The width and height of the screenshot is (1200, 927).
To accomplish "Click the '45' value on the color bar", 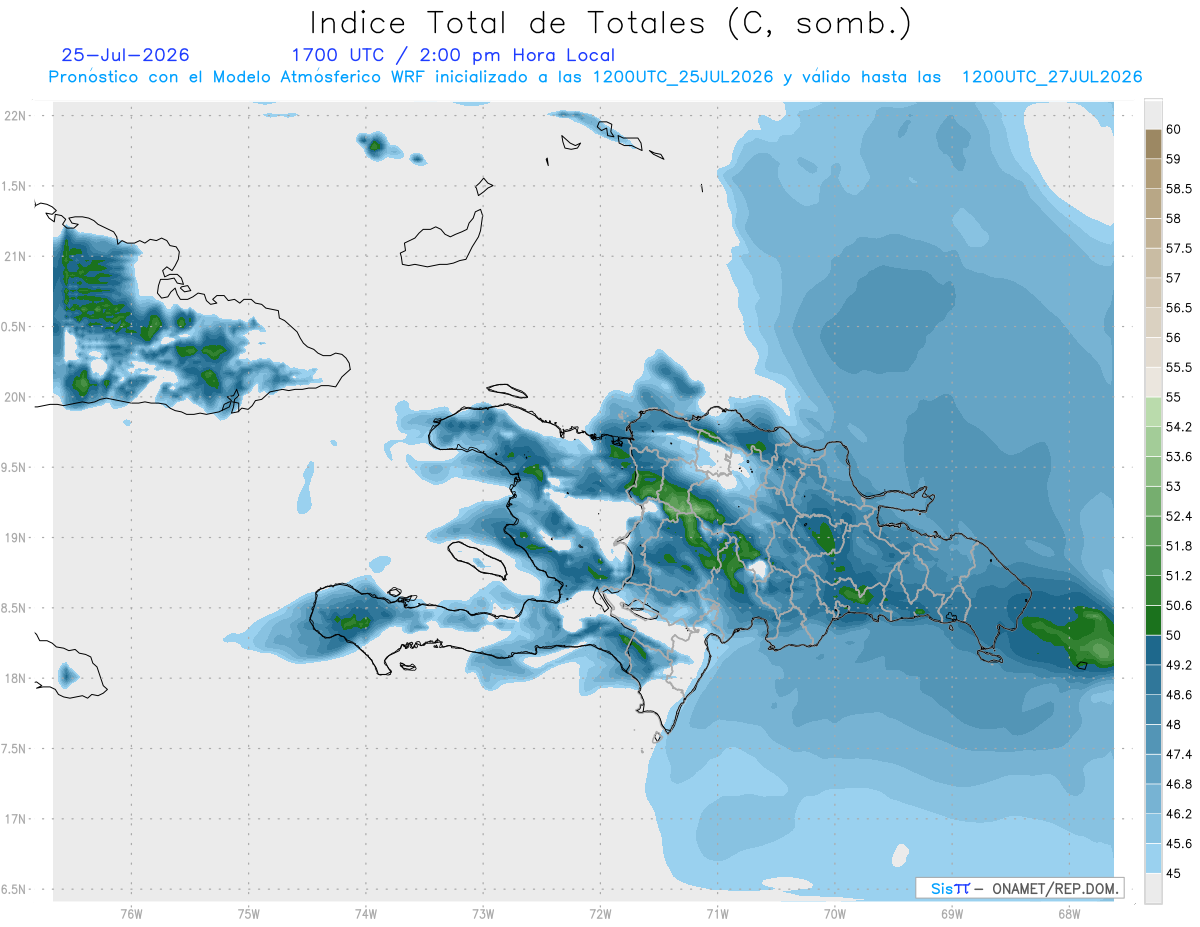I will 1175,875.
